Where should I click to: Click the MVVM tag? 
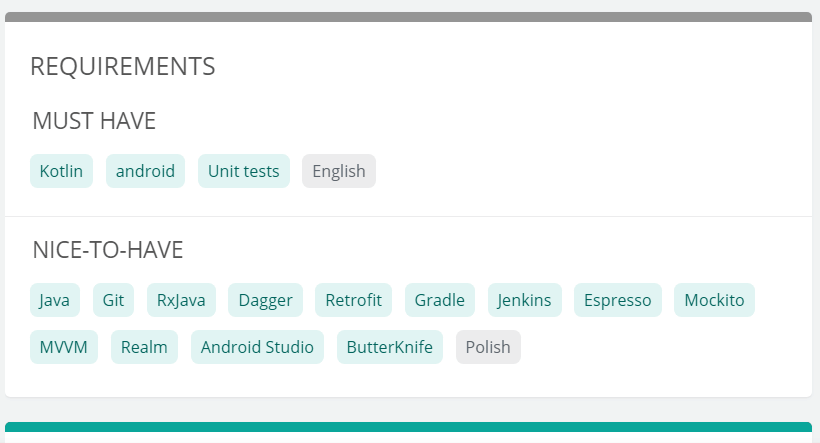[x=64, y=347]
